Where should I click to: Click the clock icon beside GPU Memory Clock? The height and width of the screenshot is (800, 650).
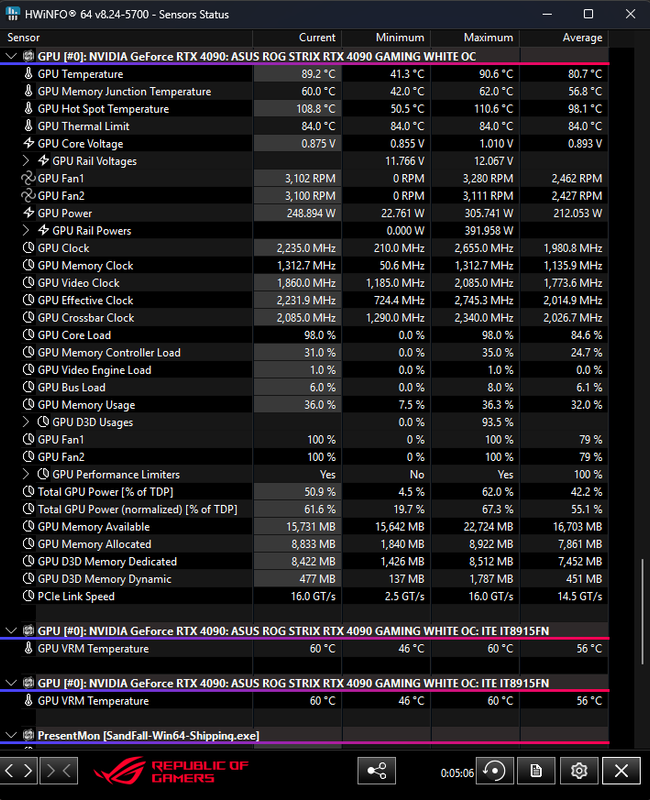29,265
